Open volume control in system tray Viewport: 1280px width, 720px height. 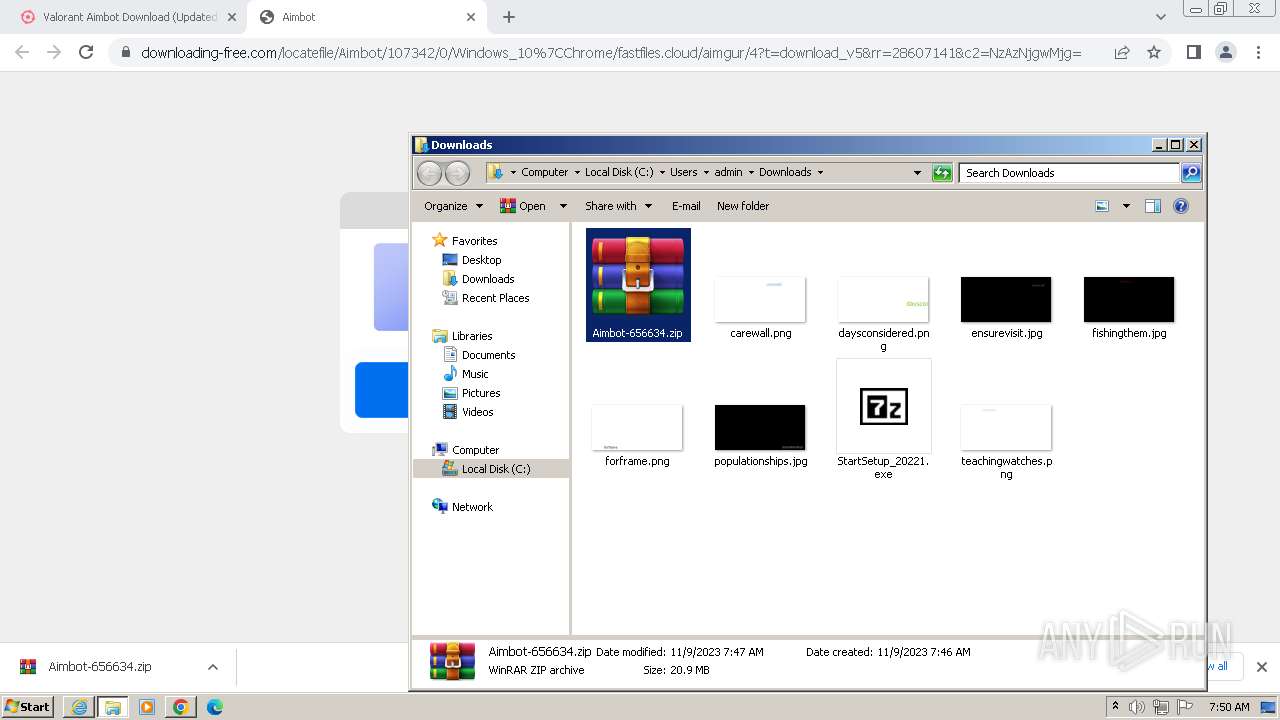1137,707
